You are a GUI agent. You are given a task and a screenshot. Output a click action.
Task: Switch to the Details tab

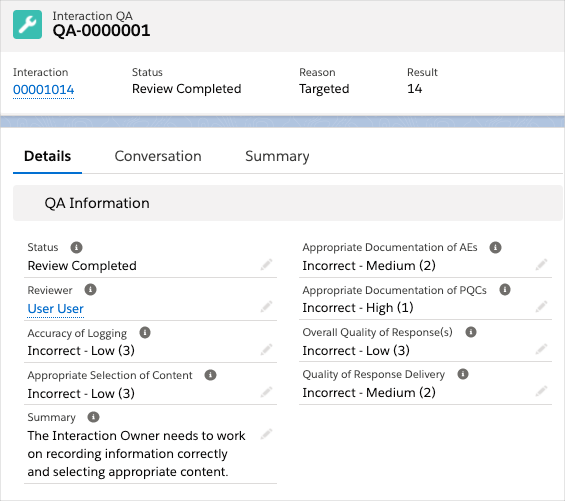click(47, 156)
